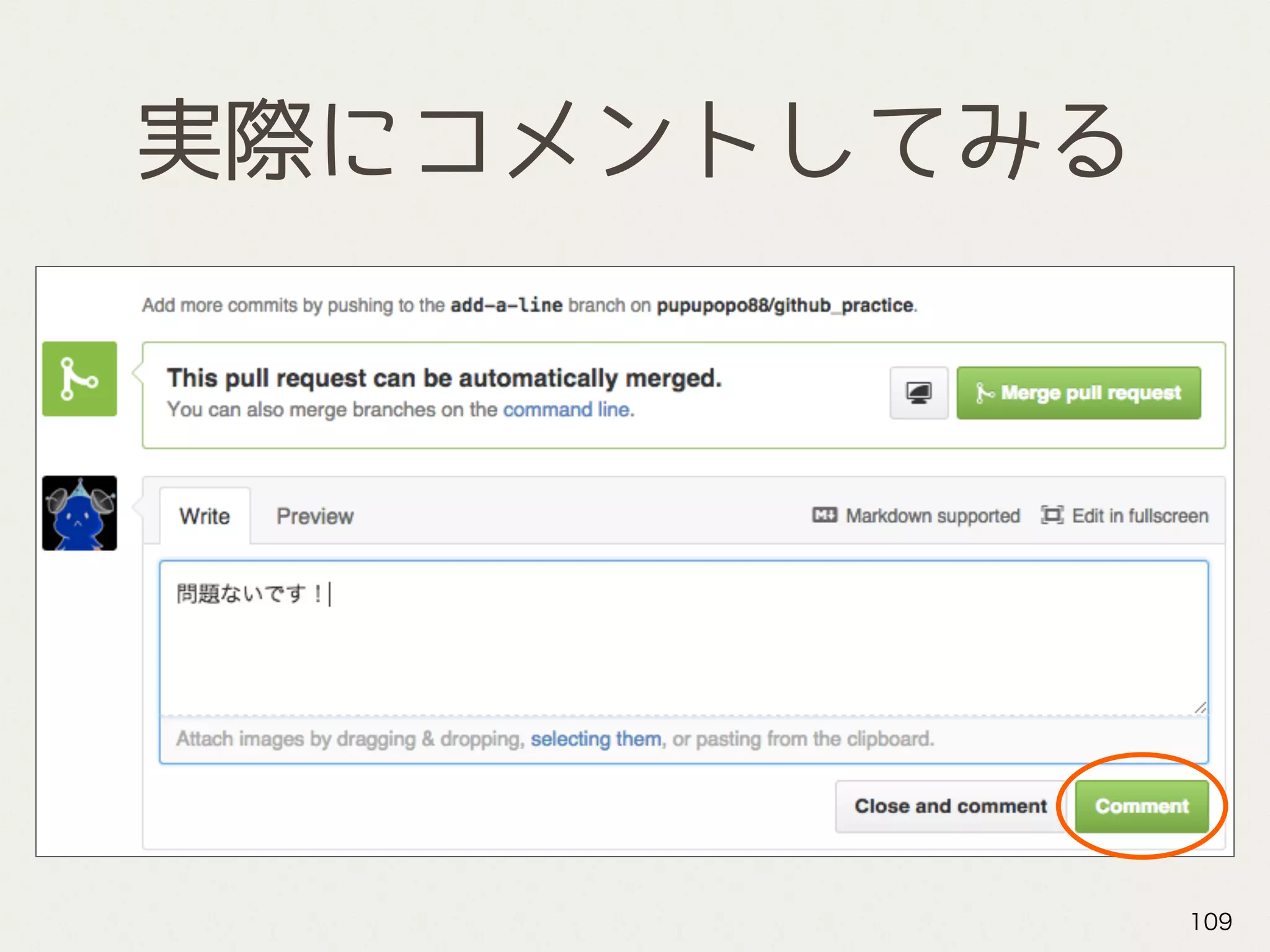
Task: Submit with the green Comment button
Action: [x=1142, y=806]
